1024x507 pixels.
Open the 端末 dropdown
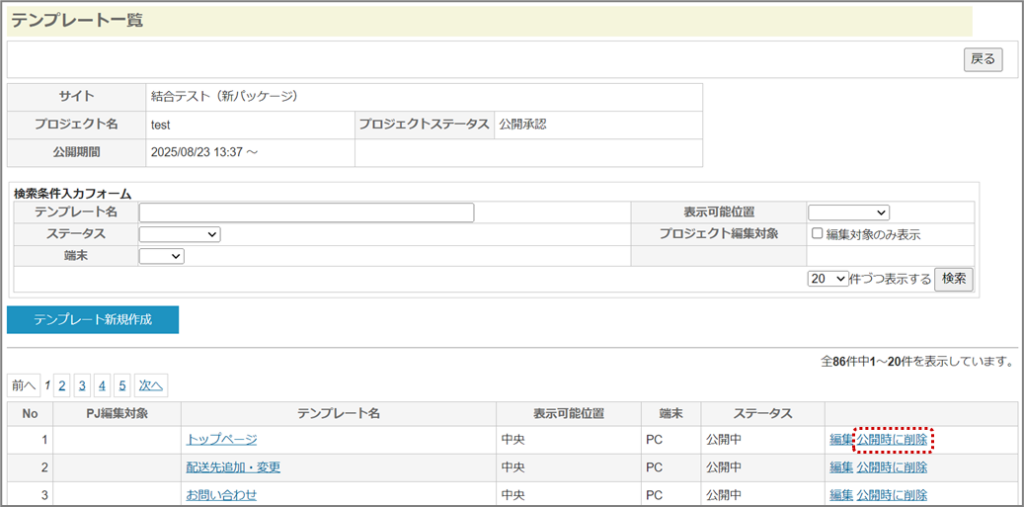(161, 256)
